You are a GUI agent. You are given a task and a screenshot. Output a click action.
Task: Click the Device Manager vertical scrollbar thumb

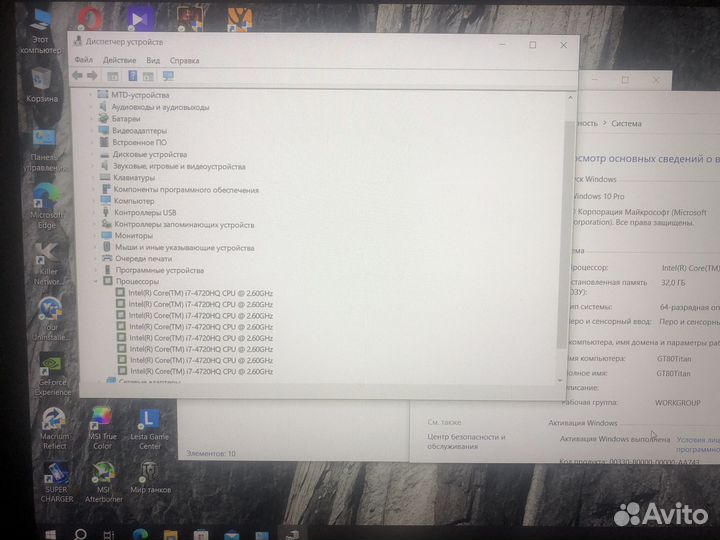point(566,234)
